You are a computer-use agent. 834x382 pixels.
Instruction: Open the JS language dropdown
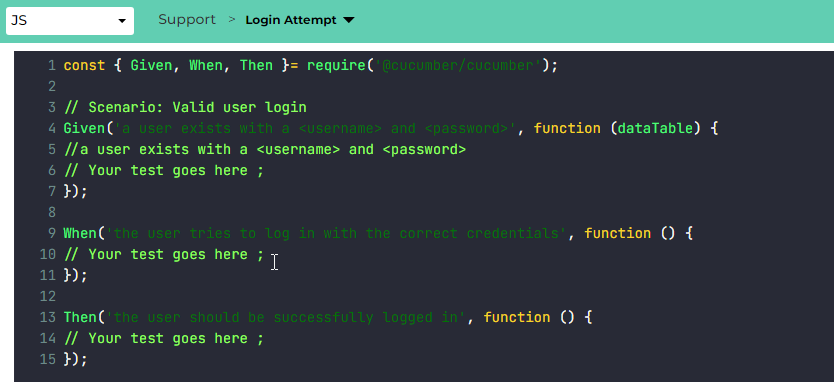click(70, 21)
